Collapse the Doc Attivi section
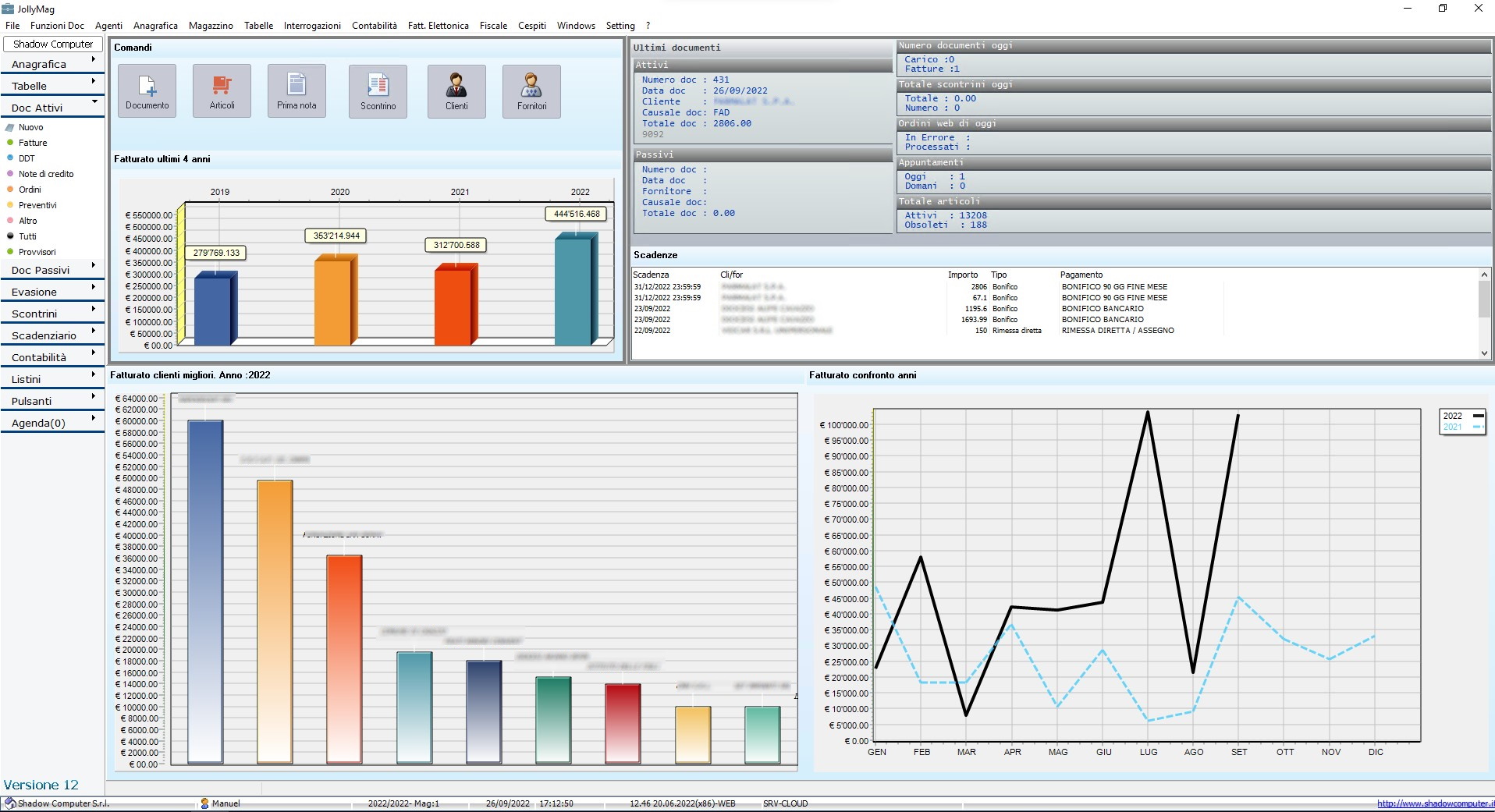Screen dimensions: 1495x812 pyautogui.click(x=52, y=108)
